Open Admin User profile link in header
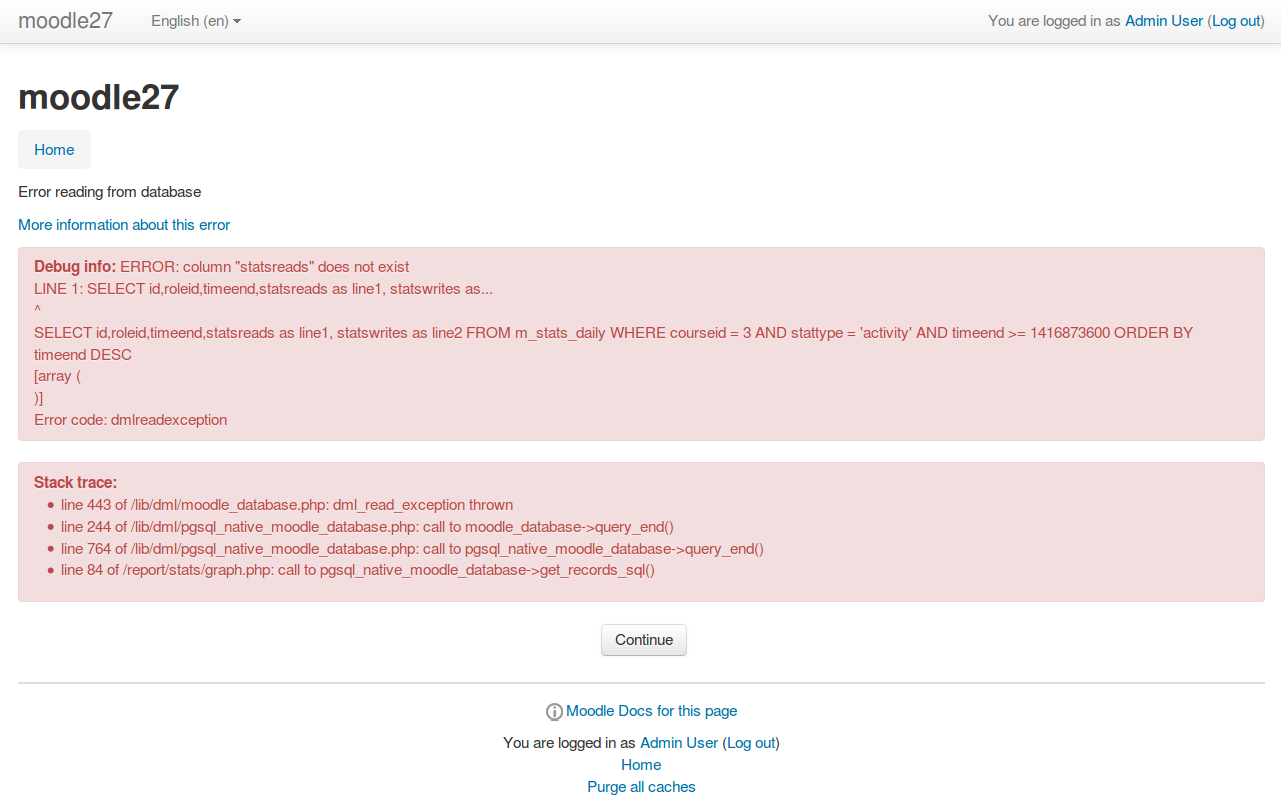 pyautogui.click(x=1164, y=21)
